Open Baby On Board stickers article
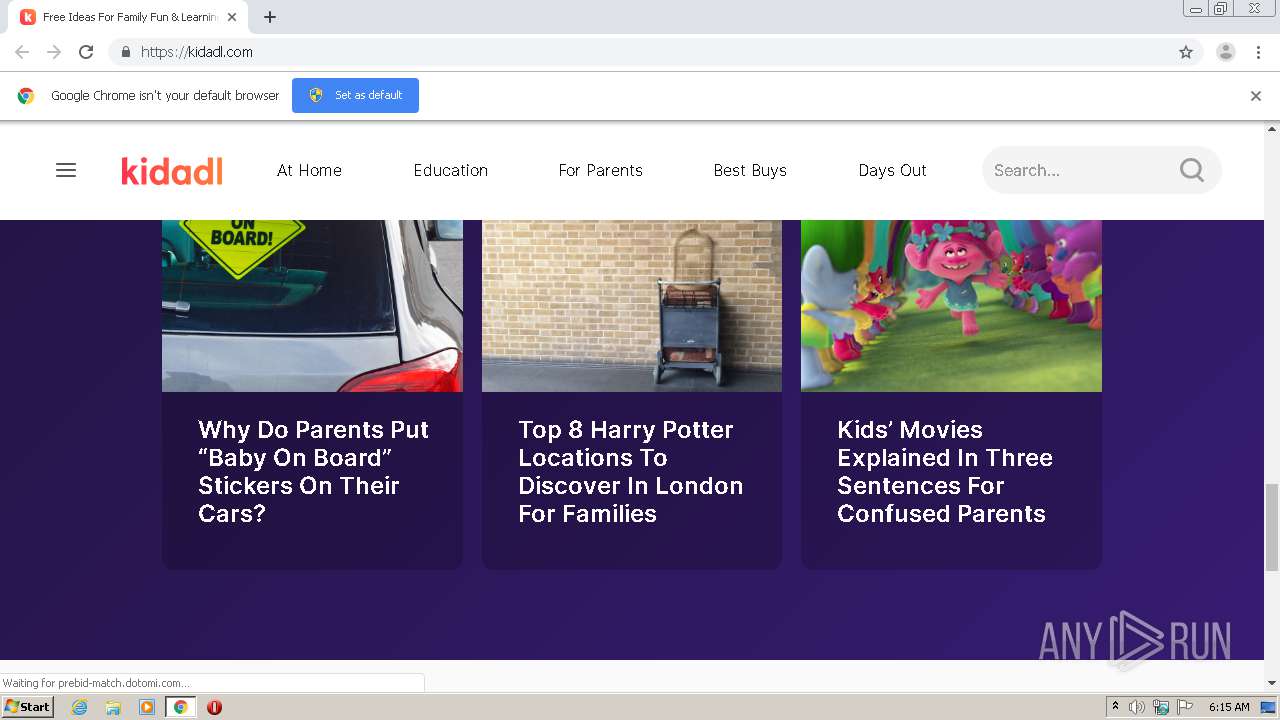 pos(313,471)
